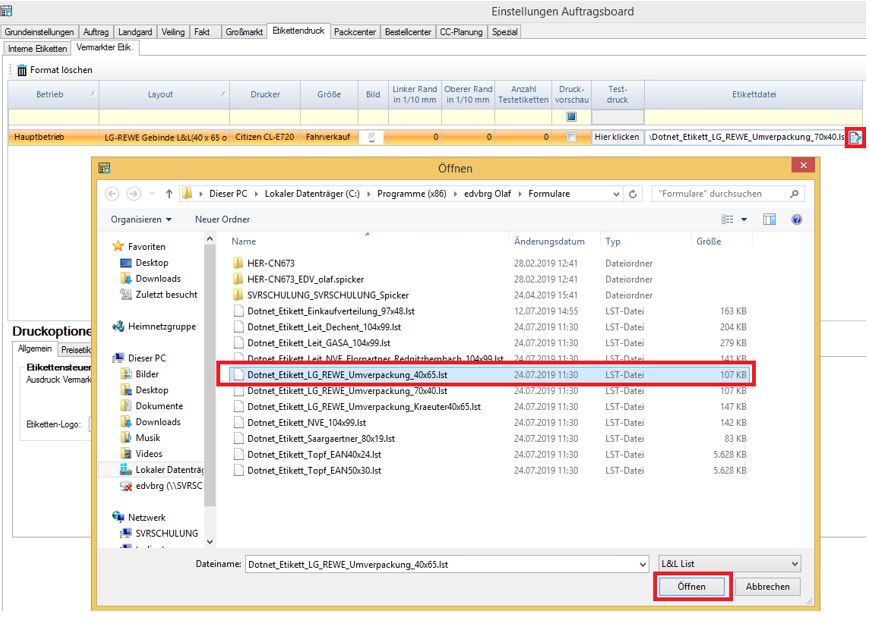Open the L&L List file type dropdown
This screenshot has height=621, width=869.
click(x=730, y=564)
